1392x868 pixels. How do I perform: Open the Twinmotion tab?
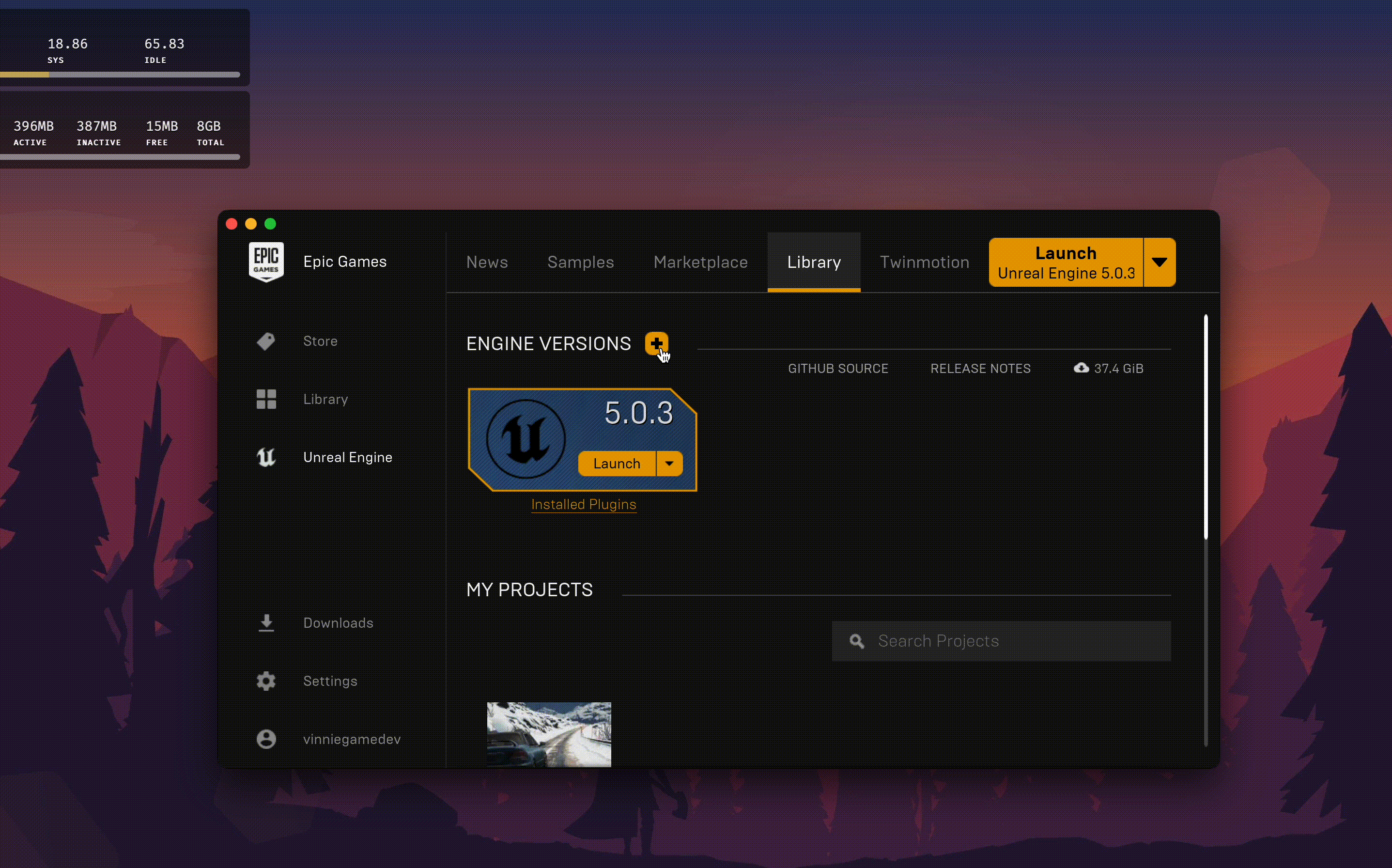point(924,263)
